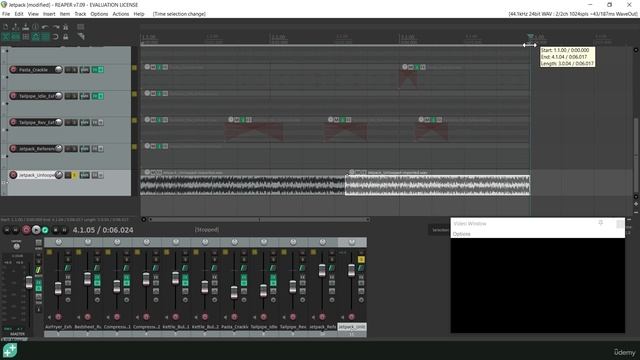
Task: Arm record on Pasta_Crackle track
Action: 13,69
